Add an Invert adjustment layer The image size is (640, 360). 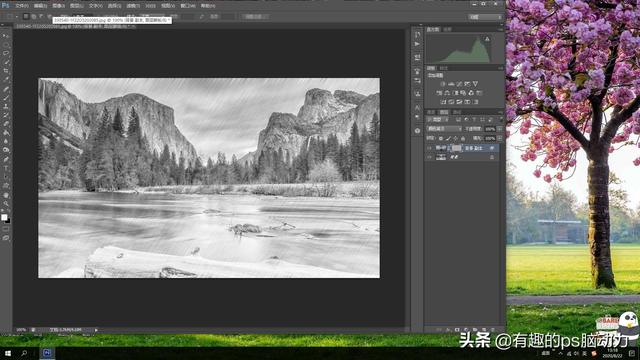pos(443,102)
